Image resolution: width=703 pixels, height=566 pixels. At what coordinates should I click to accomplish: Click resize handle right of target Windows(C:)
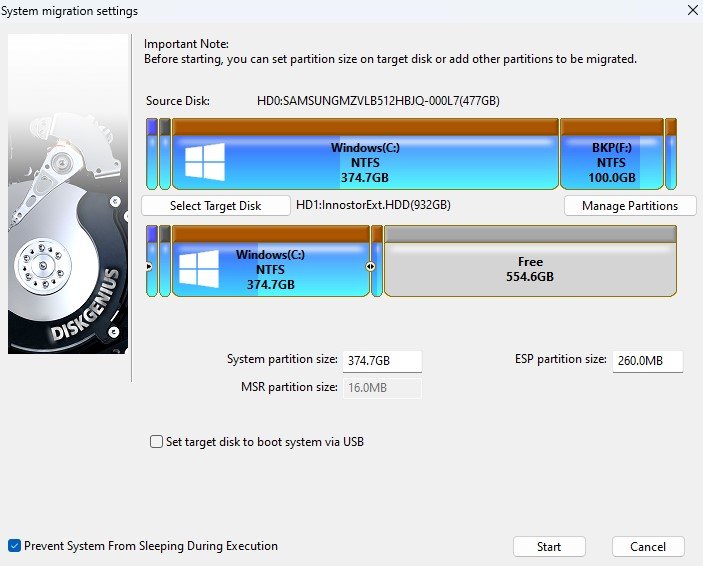[370, 266]
